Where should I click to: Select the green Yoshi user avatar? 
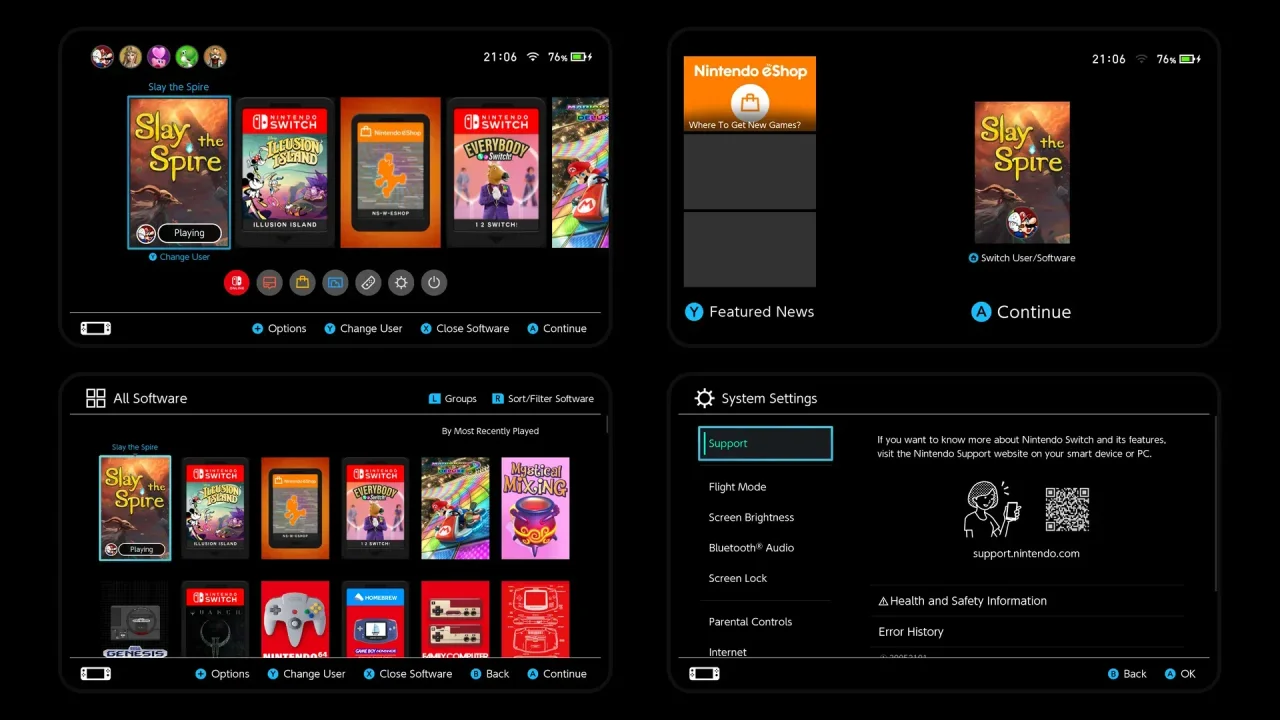click(x=187, y=57)
